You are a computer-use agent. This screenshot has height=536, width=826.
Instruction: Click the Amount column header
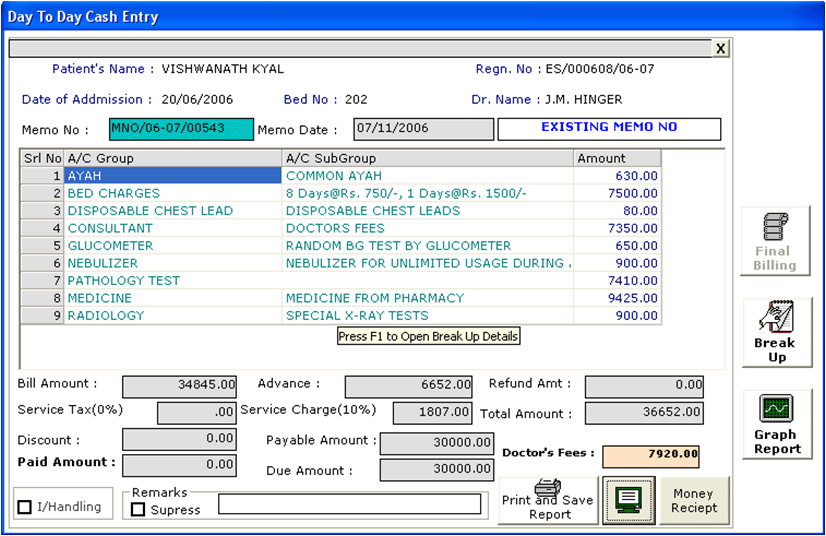[617, 158]
